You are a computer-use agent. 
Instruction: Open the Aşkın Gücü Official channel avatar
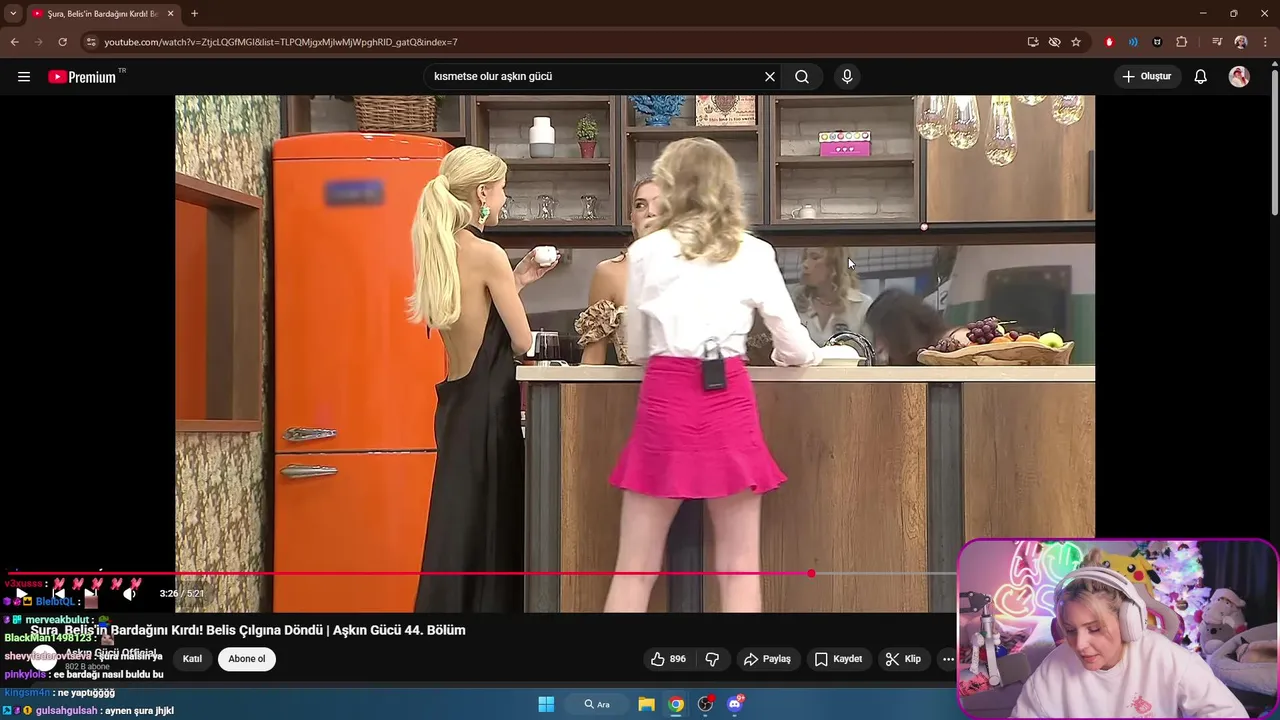(x=44, y=658)
